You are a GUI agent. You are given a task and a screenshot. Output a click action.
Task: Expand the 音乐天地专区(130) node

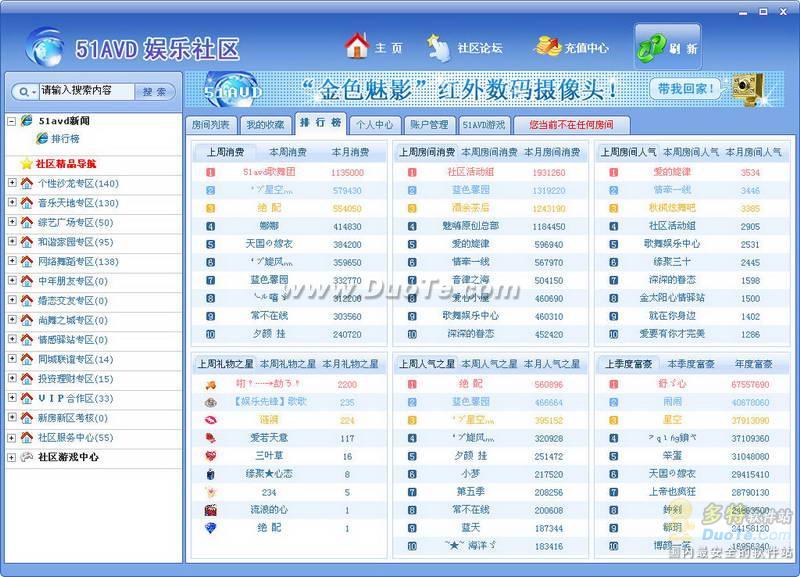(12, 202)
